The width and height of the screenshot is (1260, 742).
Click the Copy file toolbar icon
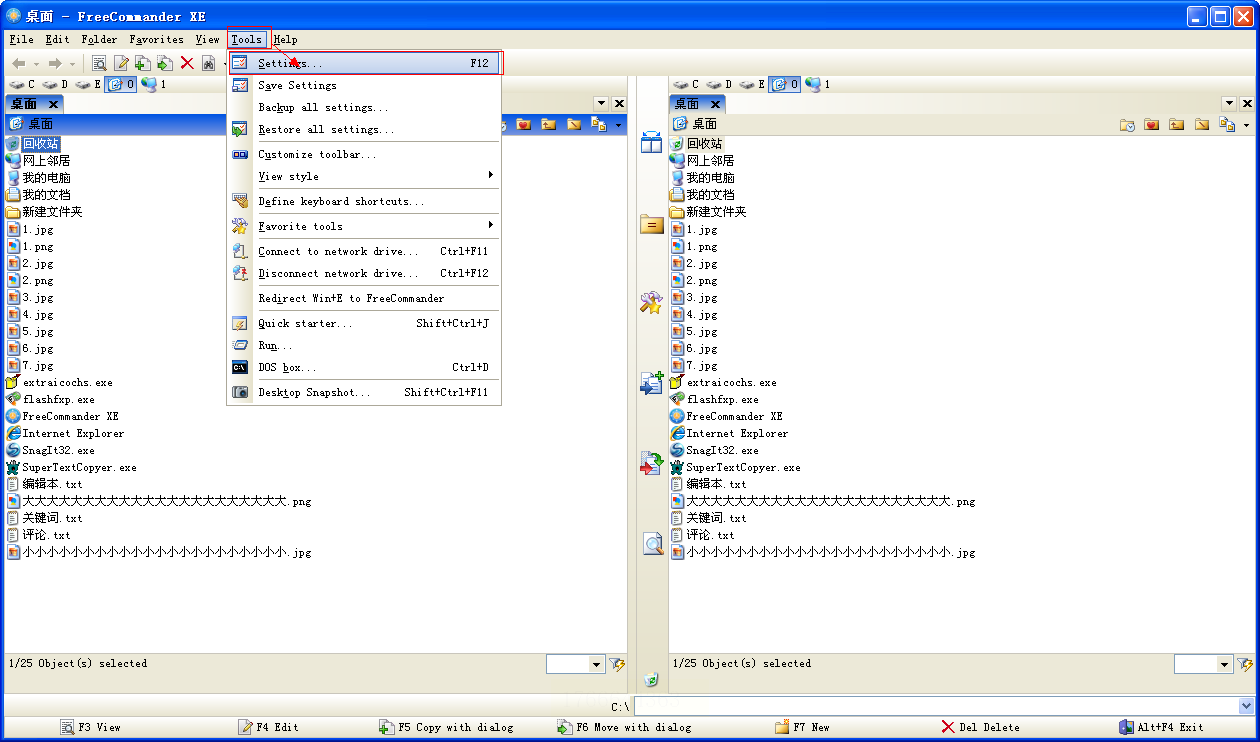point(143,63)
